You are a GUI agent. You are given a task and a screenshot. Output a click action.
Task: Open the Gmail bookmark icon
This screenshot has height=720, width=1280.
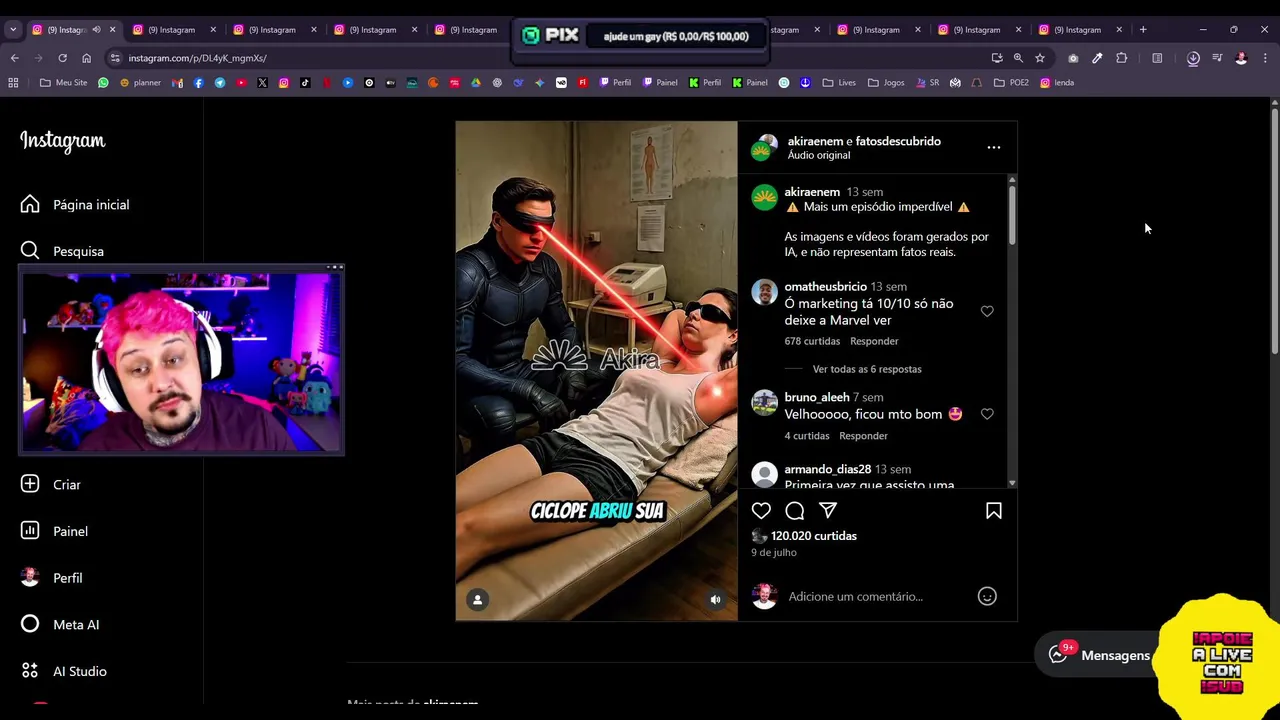point(177,83)
